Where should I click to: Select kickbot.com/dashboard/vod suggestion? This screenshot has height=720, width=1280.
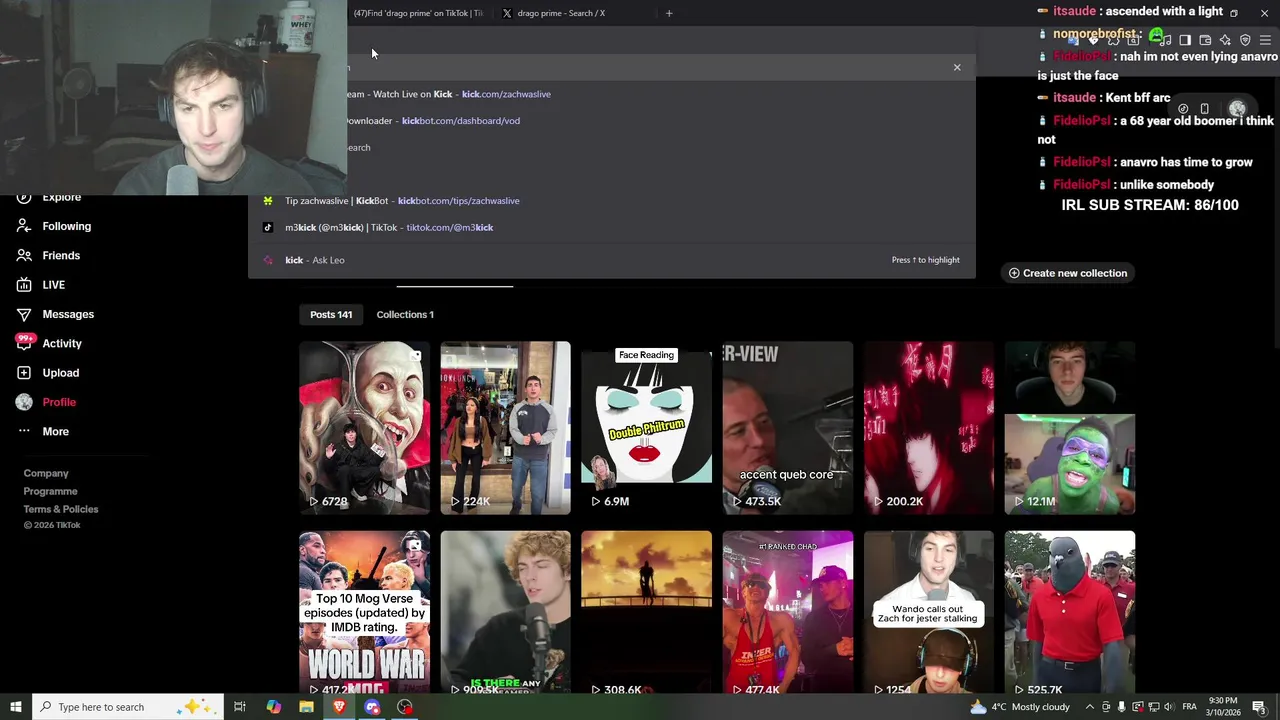(x=612, y=121)
